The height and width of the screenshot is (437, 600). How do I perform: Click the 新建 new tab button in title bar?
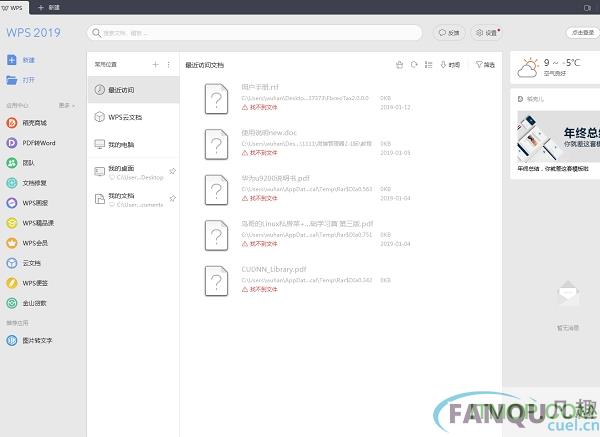tap(49, 7)
